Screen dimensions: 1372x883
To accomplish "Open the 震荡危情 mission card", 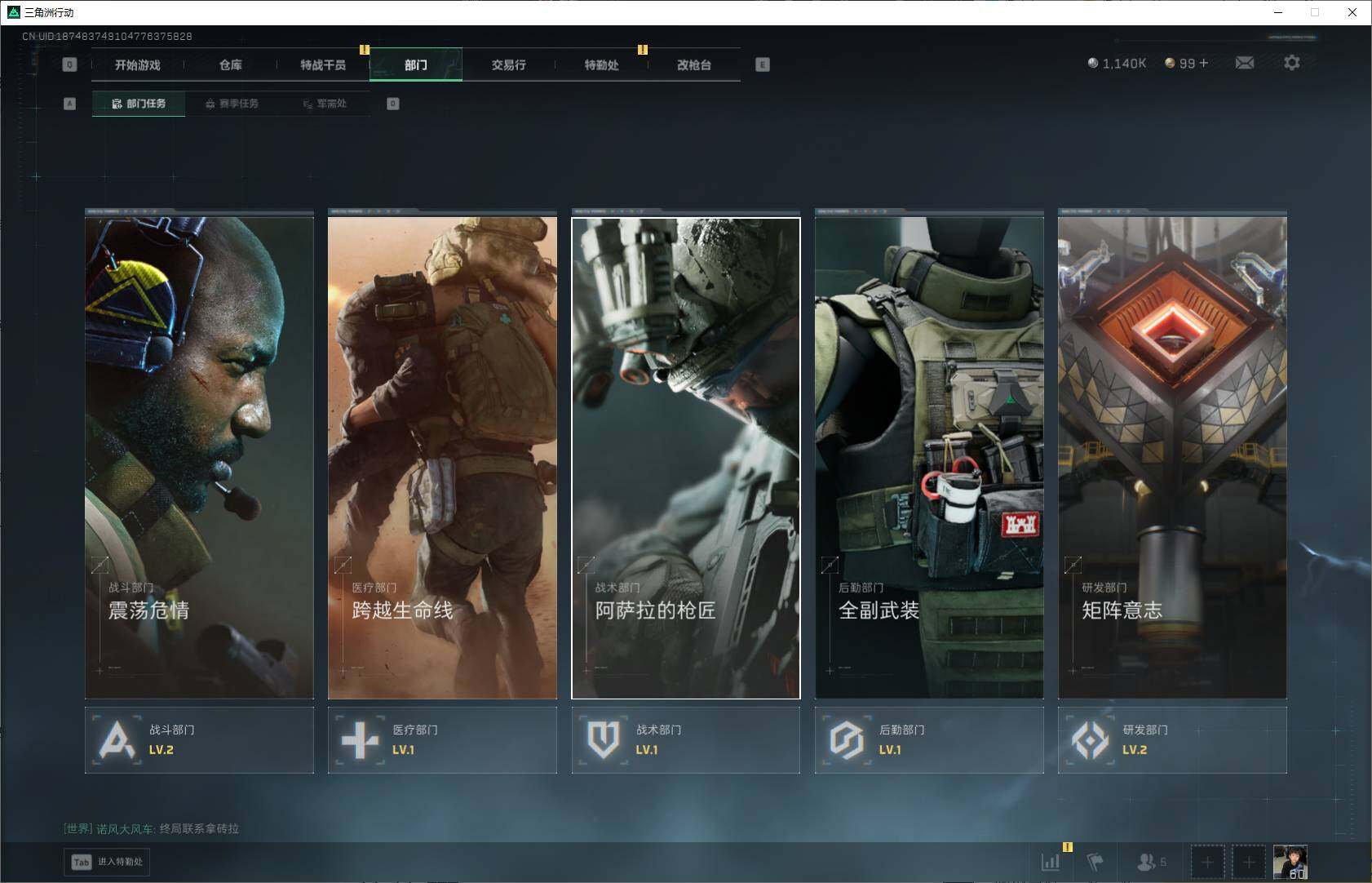I will pyautogui.click(x=199, y=457).
